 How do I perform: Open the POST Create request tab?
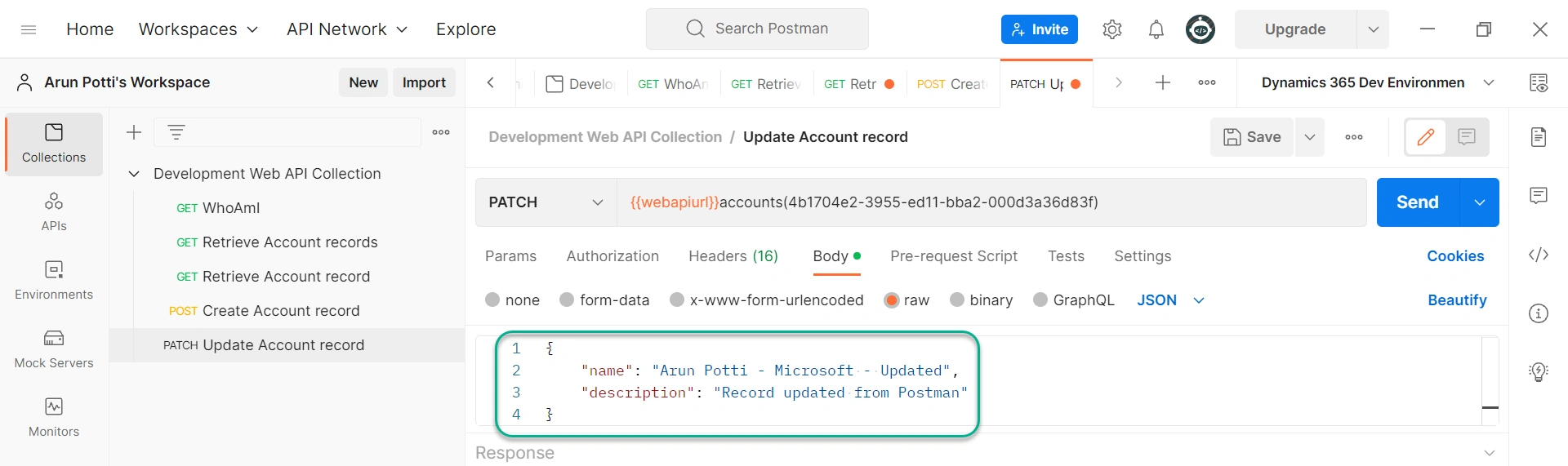point(952,84)
